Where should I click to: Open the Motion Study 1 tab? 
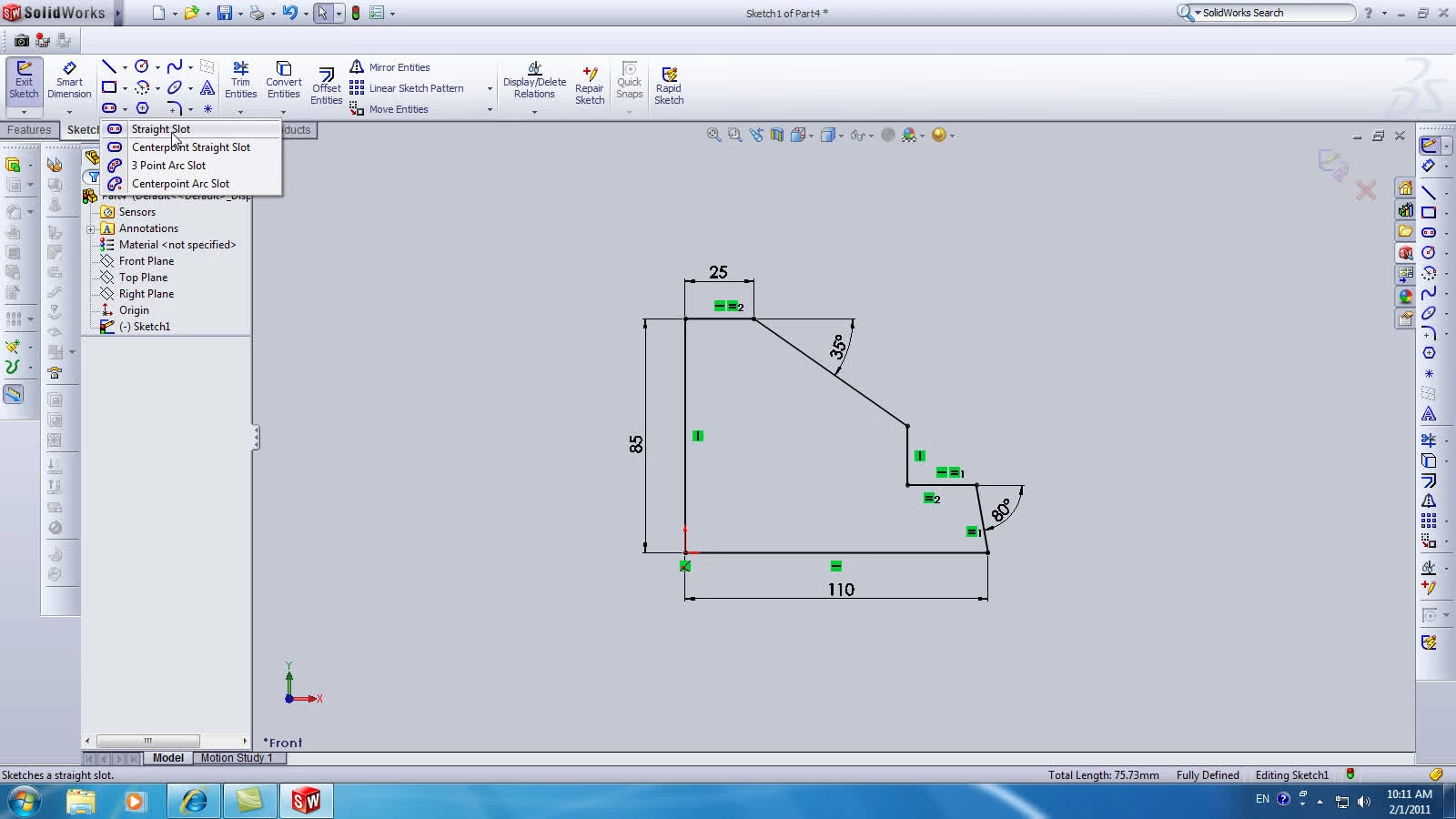click(x=237, y=758)
